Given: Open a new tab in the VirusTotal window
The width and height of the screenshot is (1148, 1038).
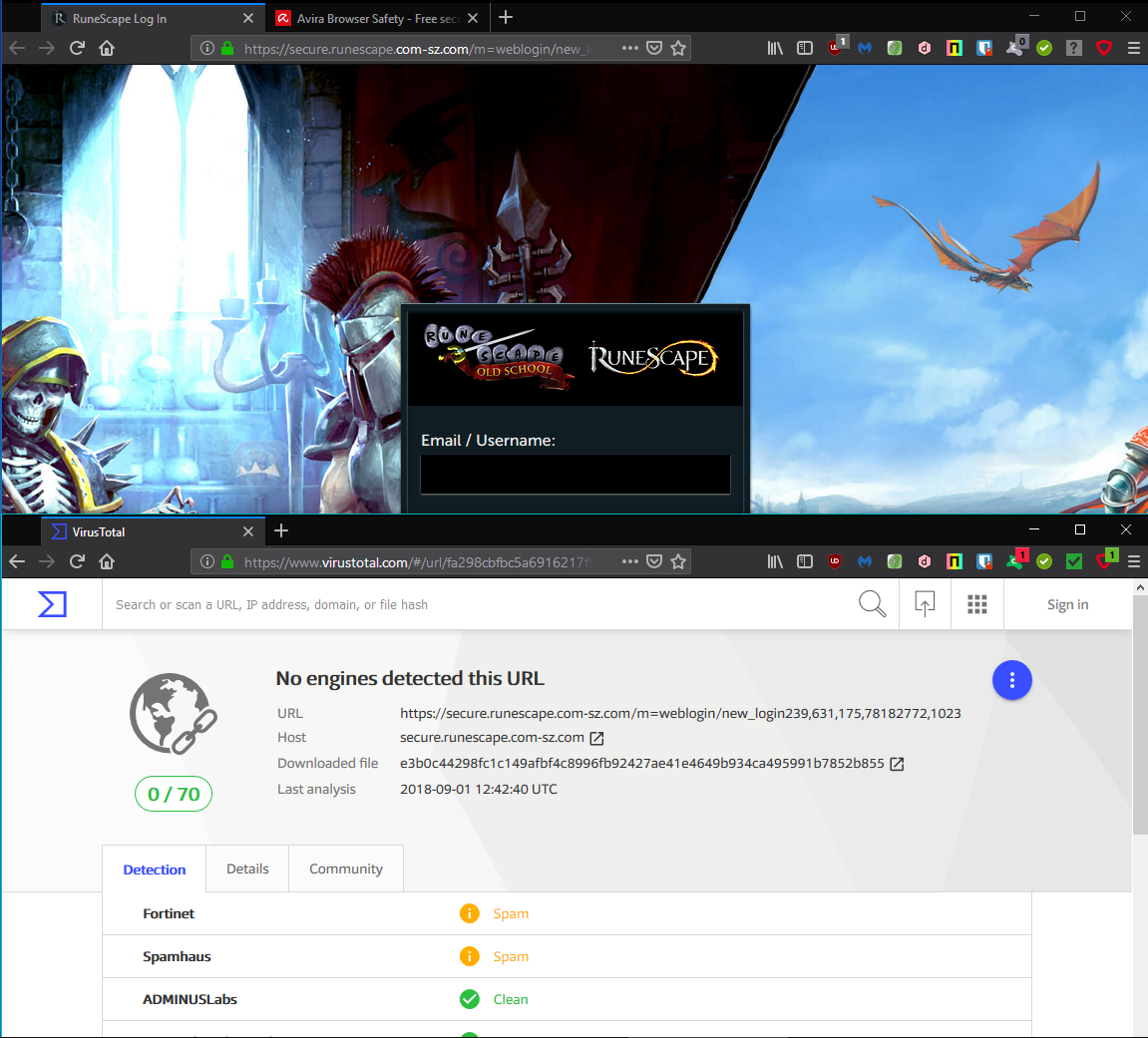Looking at the screenshot, I should click(x=281, y=530).
